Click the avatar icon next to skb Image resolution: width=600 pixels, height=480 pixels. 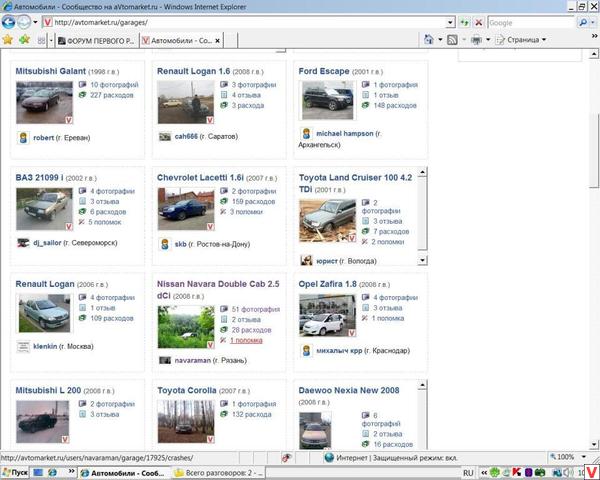tap(165, 244)
